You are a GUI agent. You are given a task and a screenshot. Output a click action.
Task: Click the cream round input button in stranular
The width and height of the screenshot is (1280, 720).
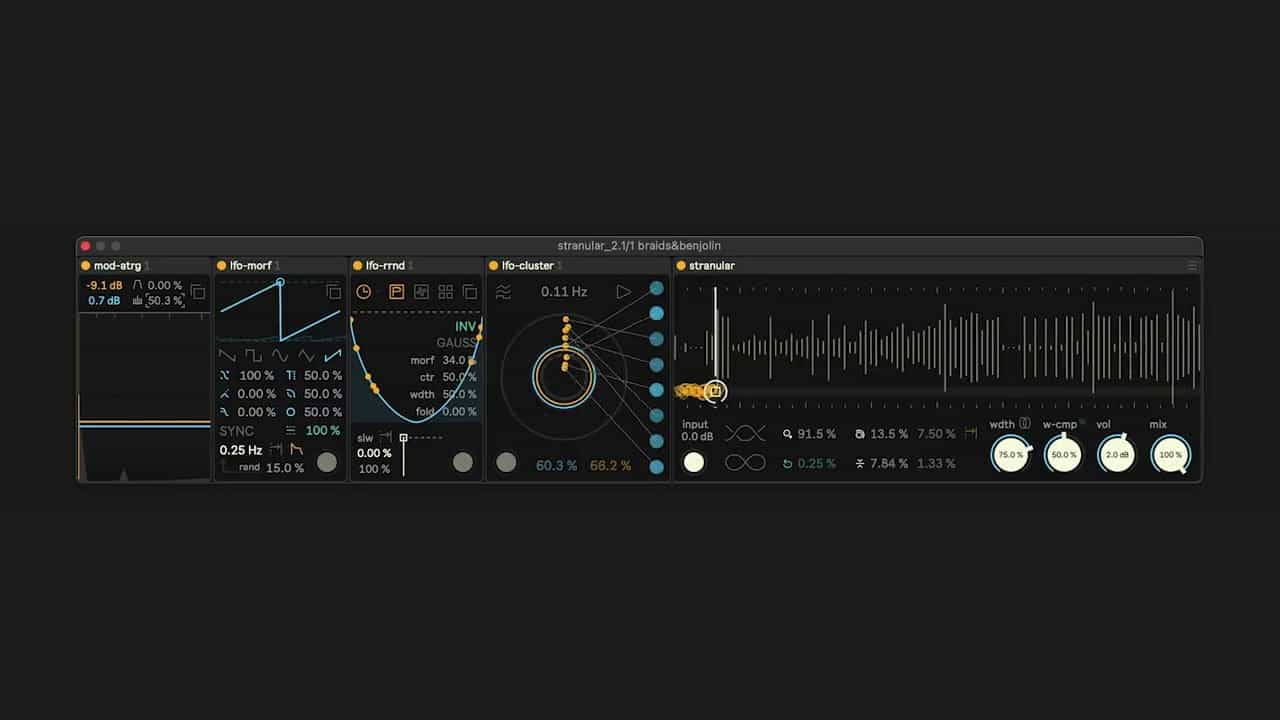click(693, 462)
